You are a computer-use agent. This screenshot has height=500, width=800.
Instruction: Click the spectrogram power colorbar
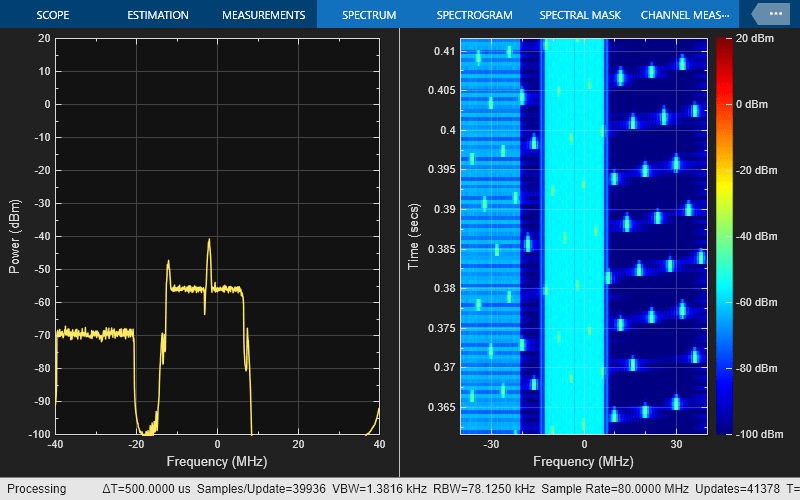[x=725, y=235]
